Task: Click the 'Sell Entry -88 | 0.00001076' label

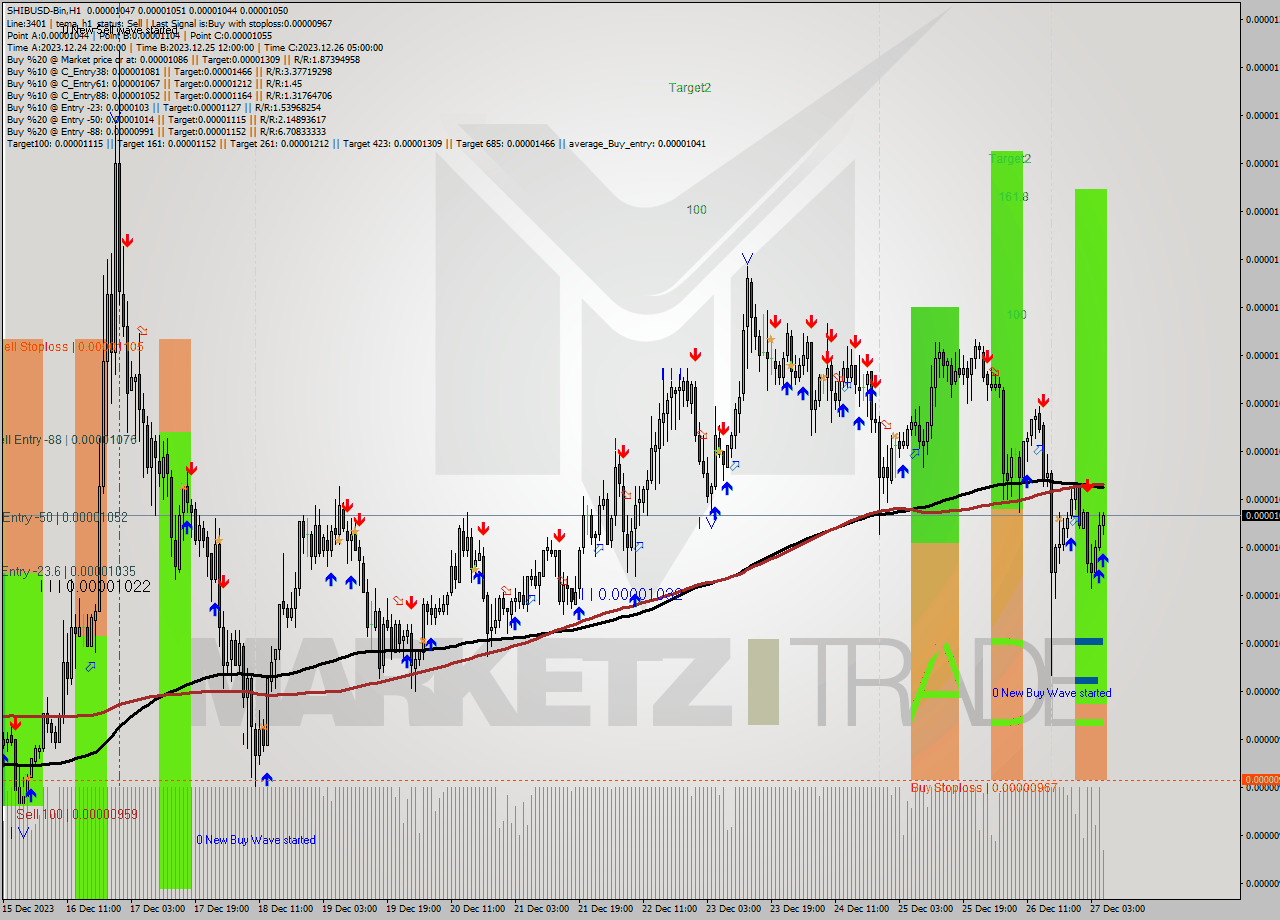Action: [x=68, y=439]
